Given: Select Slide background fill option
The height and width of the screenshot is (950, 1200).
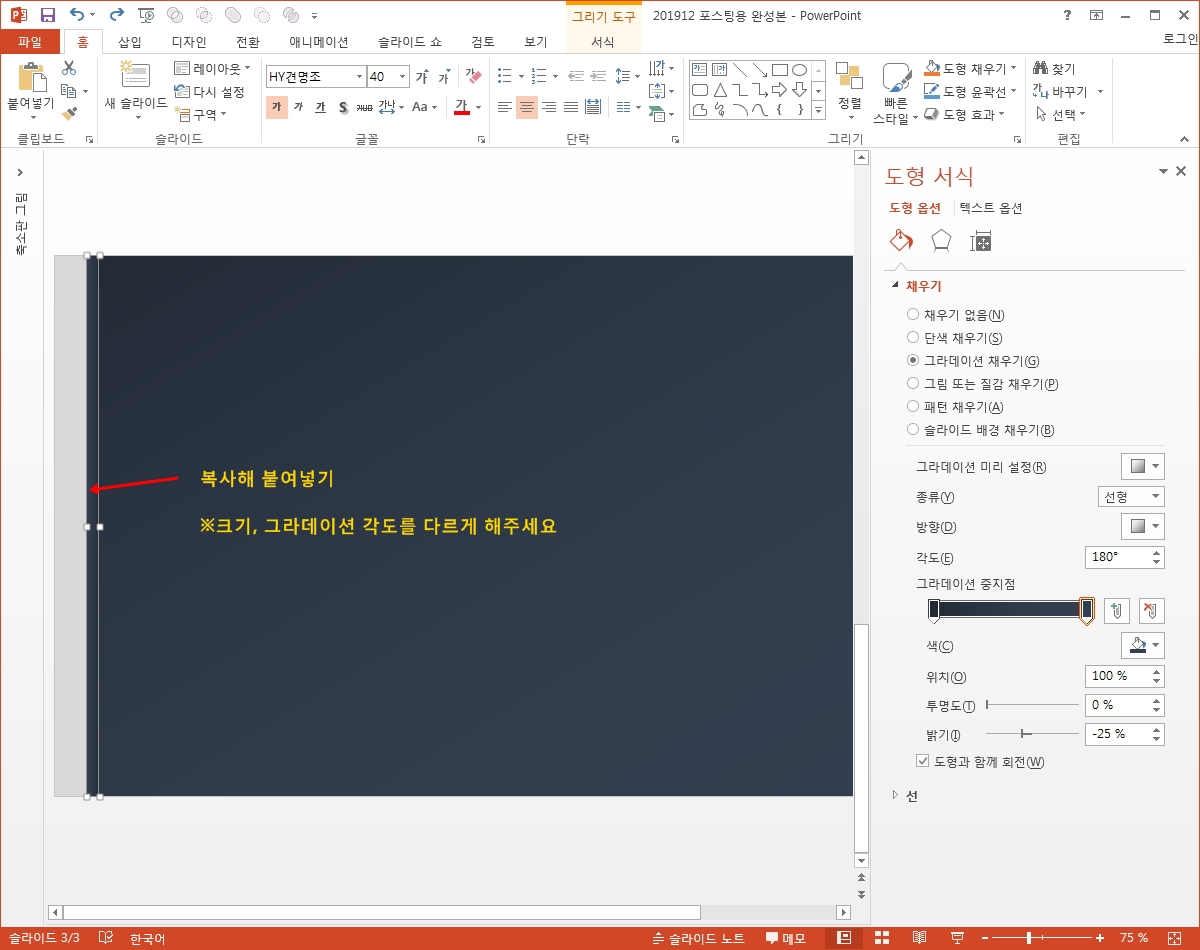Looking at the screenshot, I should [980, 430].
